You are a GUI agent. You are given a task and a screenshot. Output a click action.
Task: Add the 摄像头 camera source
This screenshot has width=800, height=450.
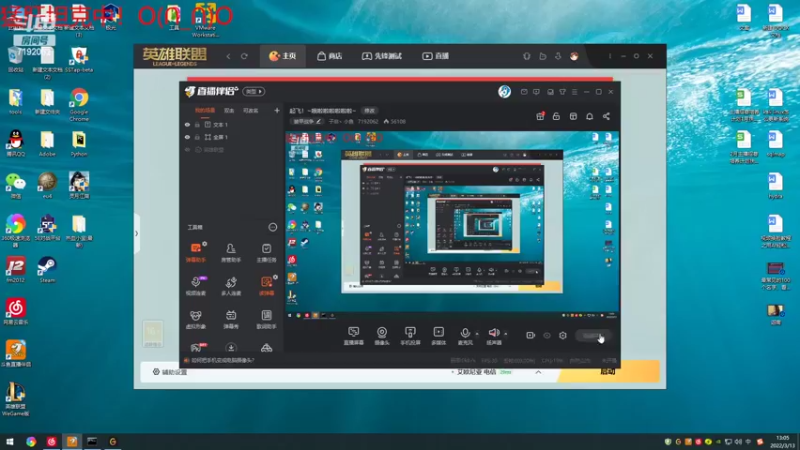click(382, 336)
